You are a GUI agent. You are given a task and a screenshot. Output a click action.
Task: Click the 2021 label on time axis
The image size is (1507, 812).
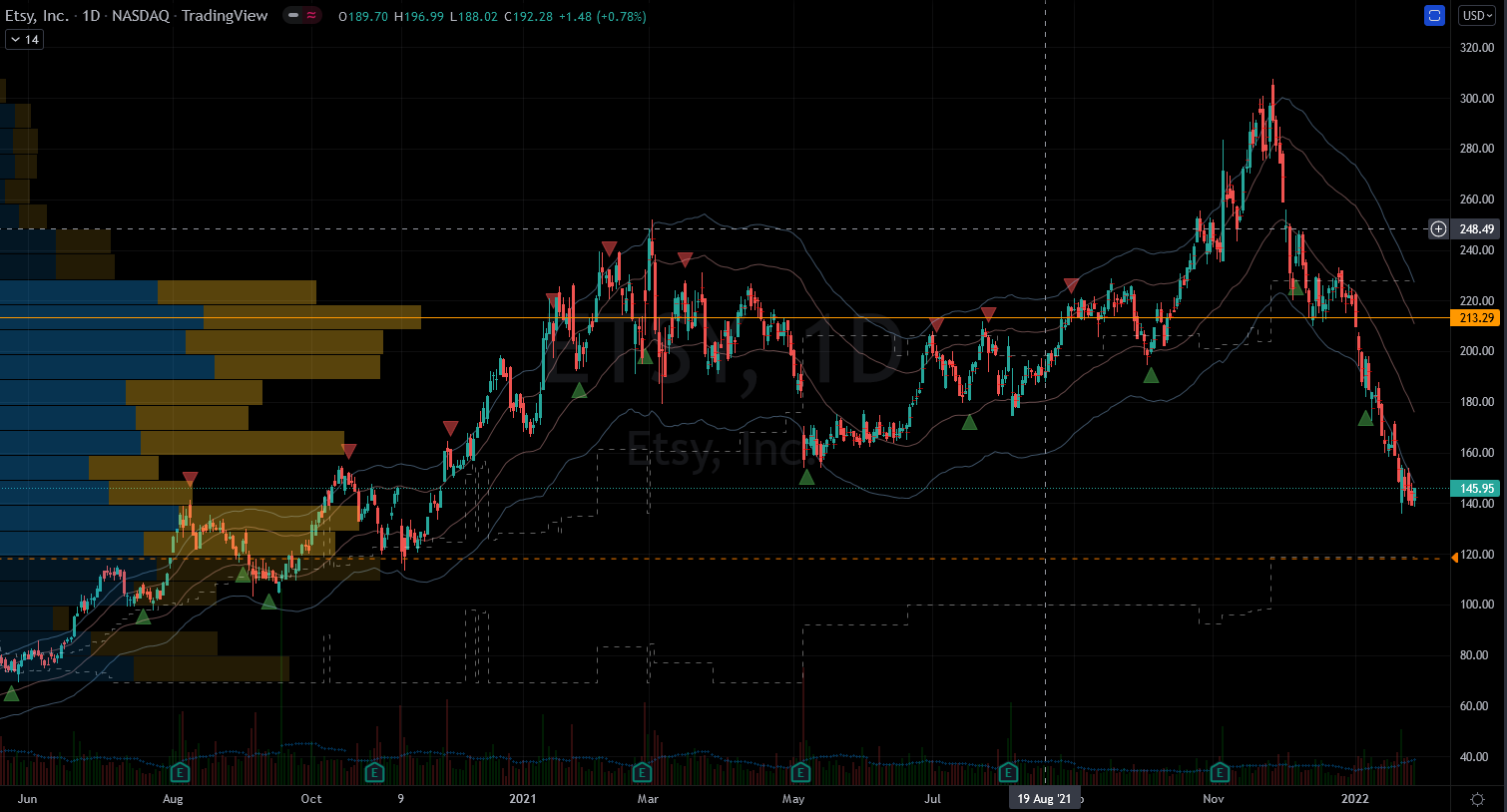[522, 799]
